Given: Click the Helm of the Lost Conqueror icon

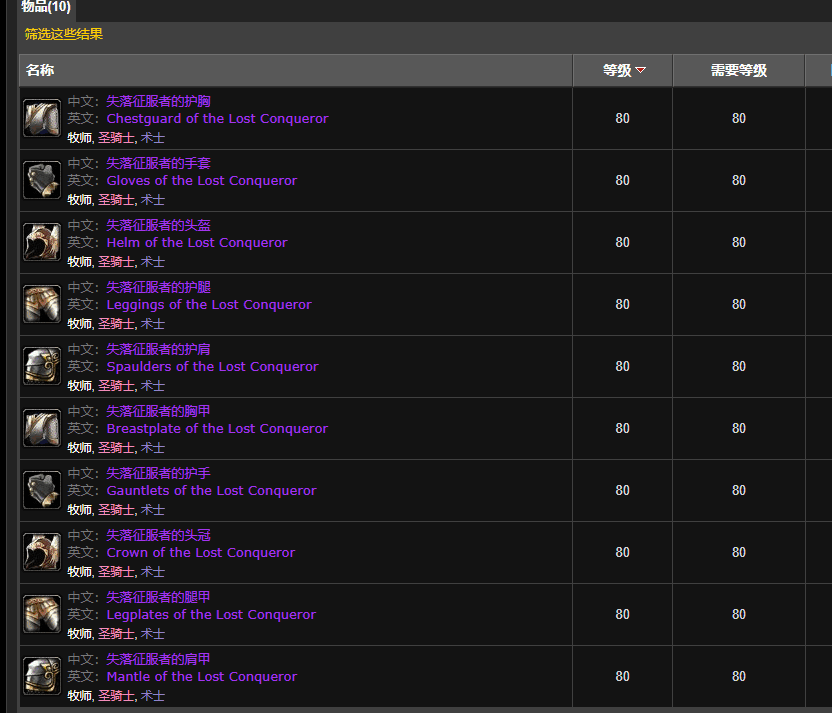Looking at the screenshot, I should (x=42, y=242).
